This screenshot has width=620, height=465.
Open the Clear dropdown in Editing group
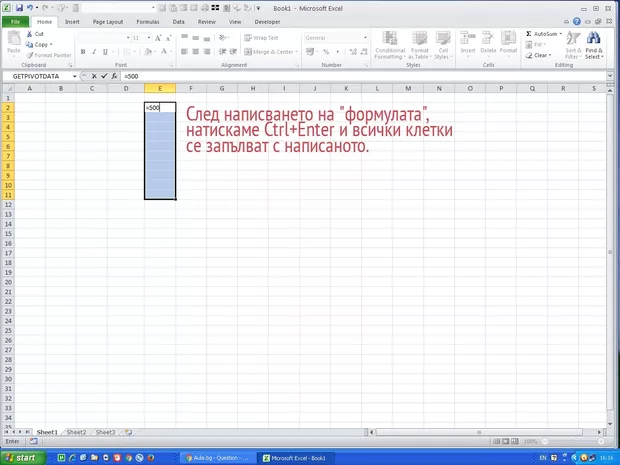[540, 56]
